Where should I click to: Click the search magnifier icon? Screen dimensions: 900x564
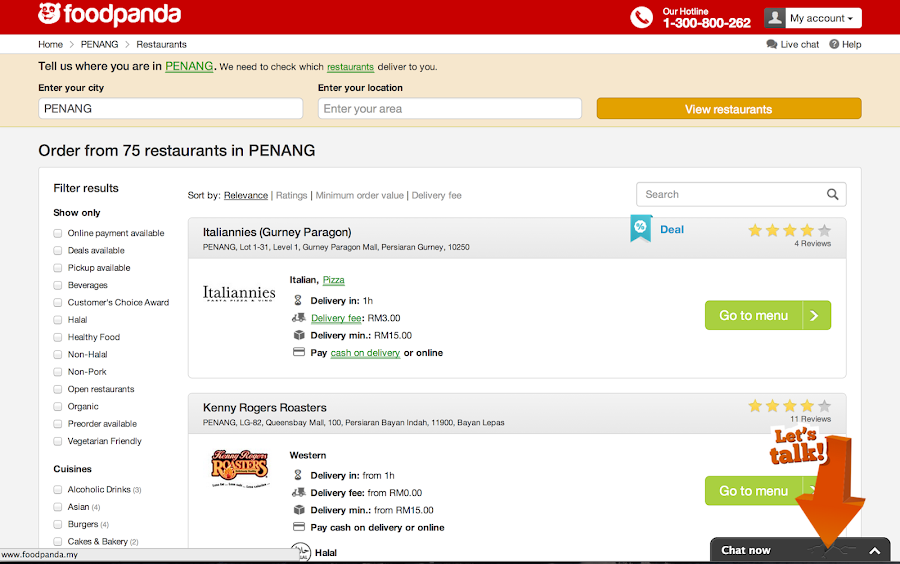click(832, 195)
